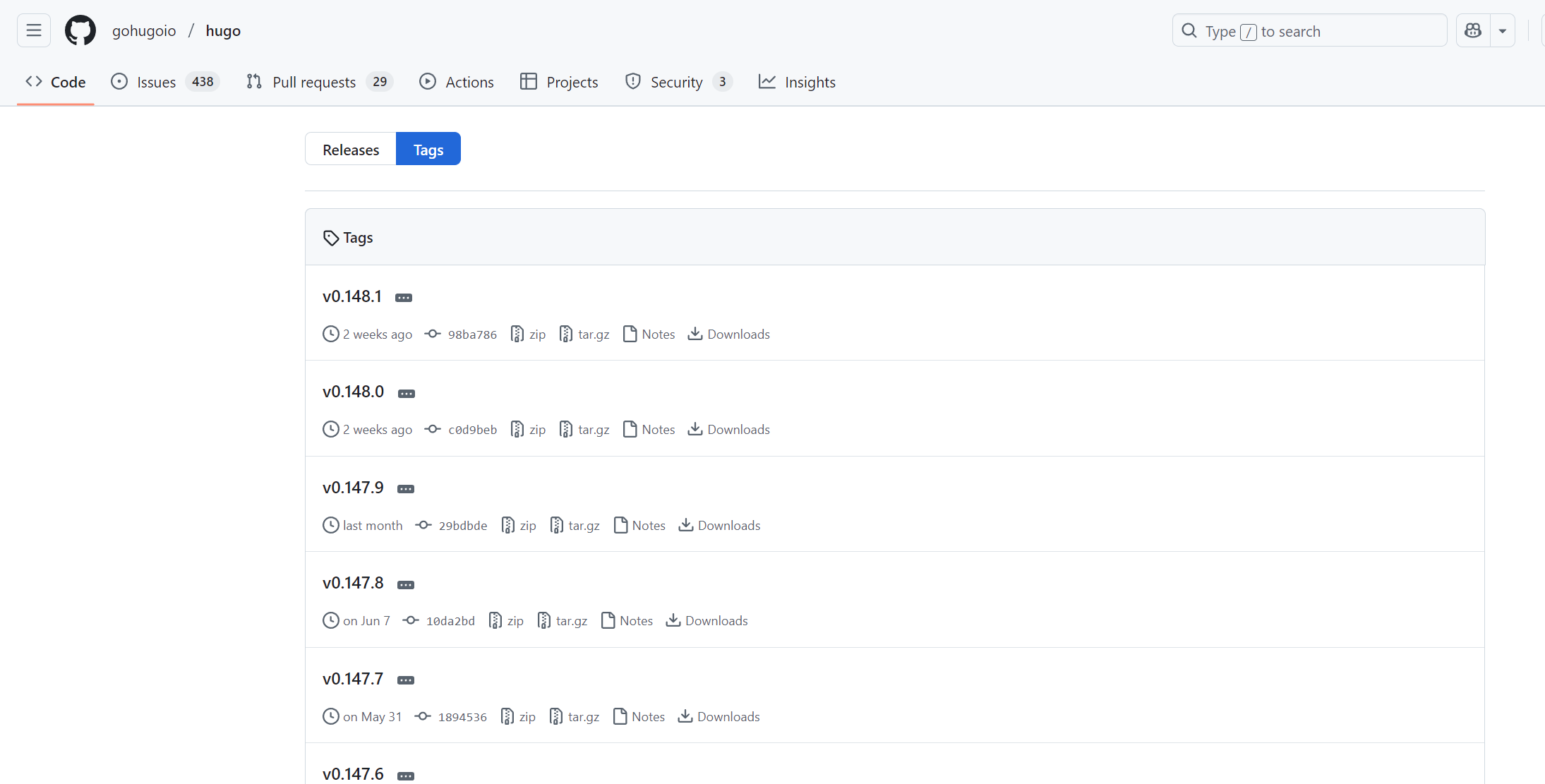Expand v0.147.9 tag details ellipsis
This screenshot has height=784, width=1545.
pos(406,489)
